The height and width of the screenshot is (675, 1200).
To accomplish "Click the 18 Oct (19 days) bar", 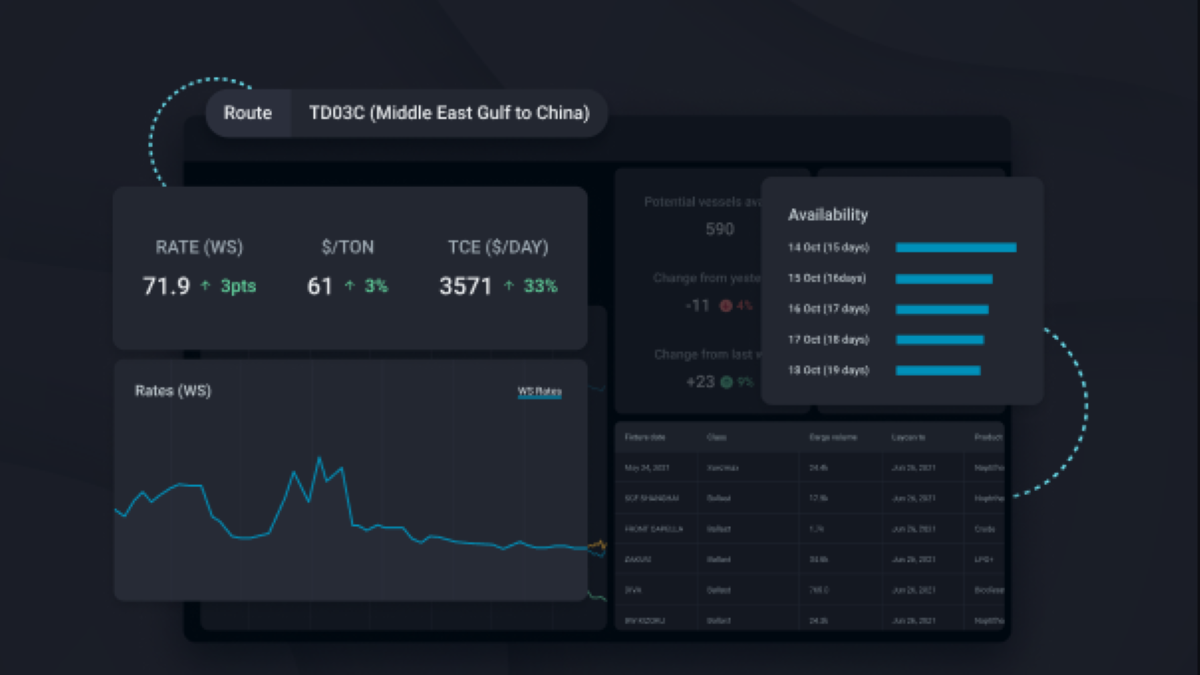I will click(938, 371).
